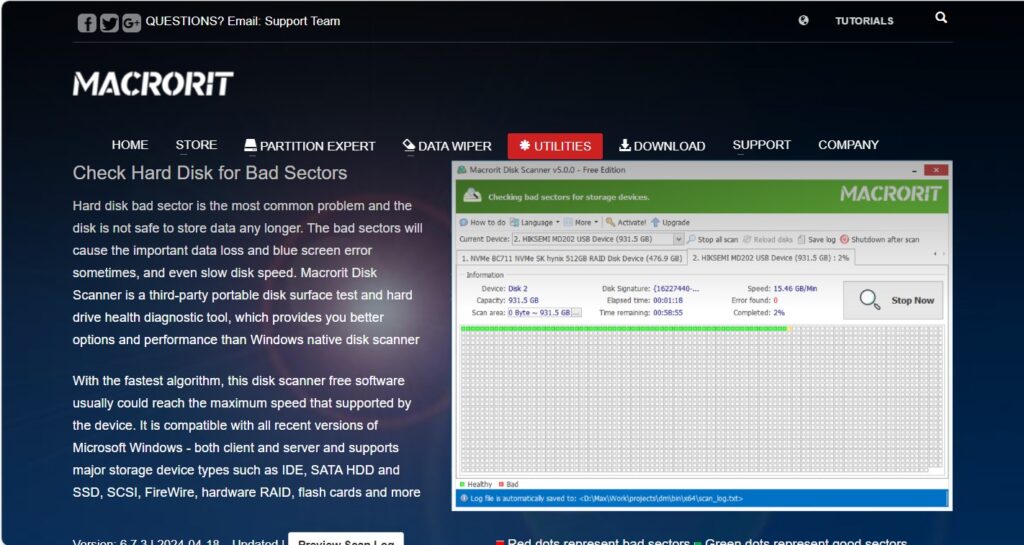Viewport: 1024px width, 545px height.
Task: Click the Tutorials link
Action: 864,21
